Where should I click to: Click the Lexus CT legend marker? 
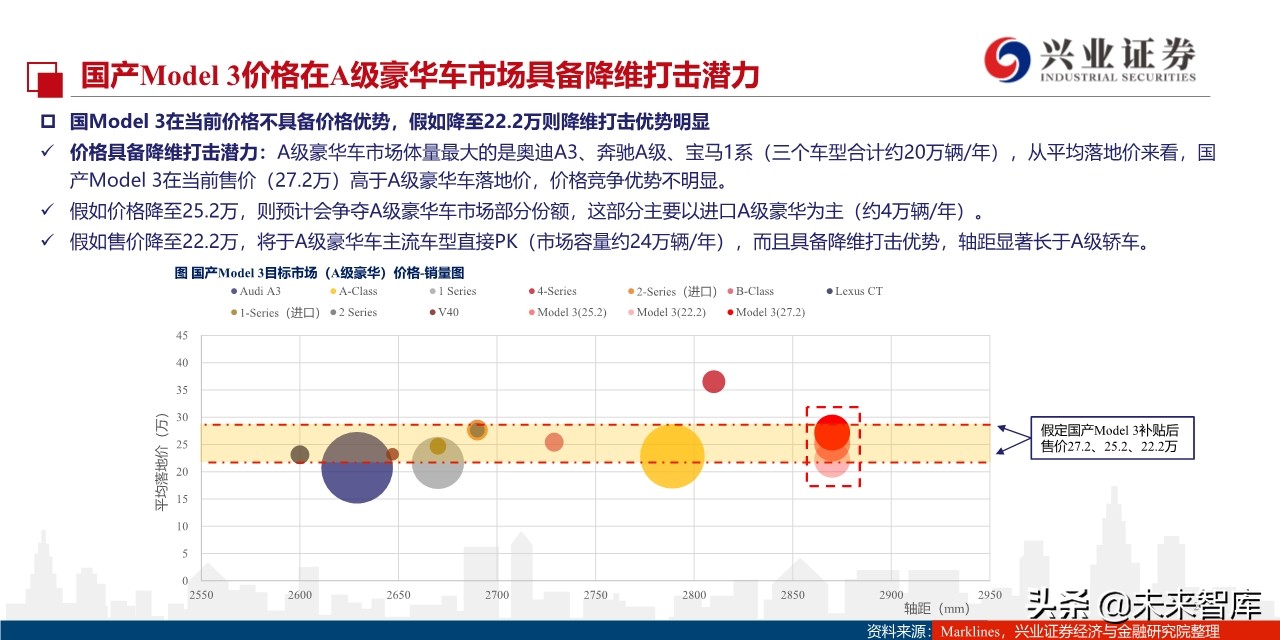point(827,290)
